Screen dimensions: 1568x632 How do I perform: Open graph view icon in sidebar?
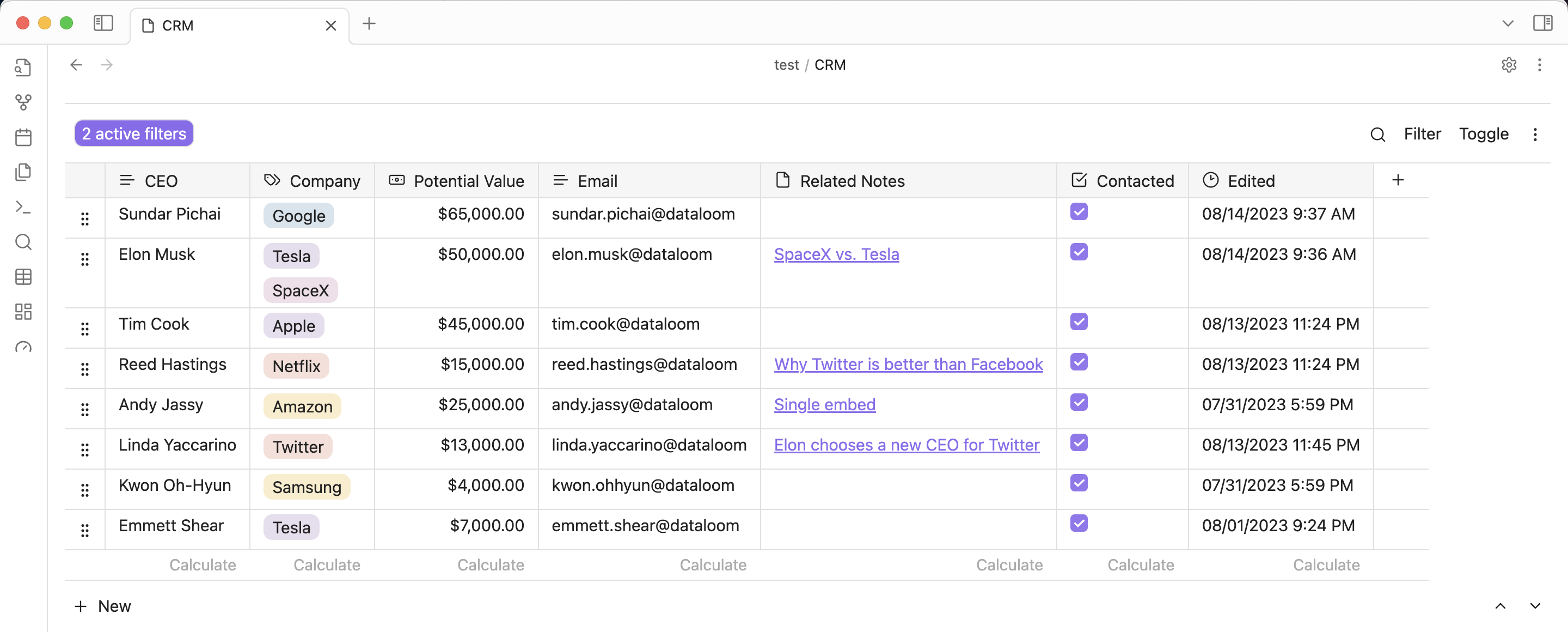click(23, 102)
